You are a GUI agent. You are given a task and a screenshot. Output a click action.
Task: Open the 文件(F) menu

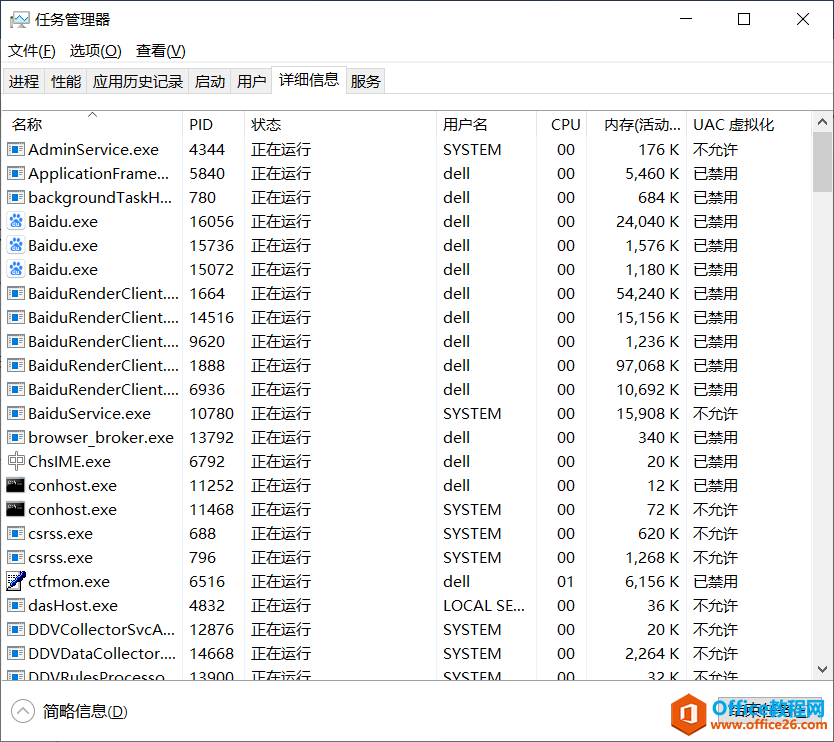pyautogui.click(x=32, y=51)
